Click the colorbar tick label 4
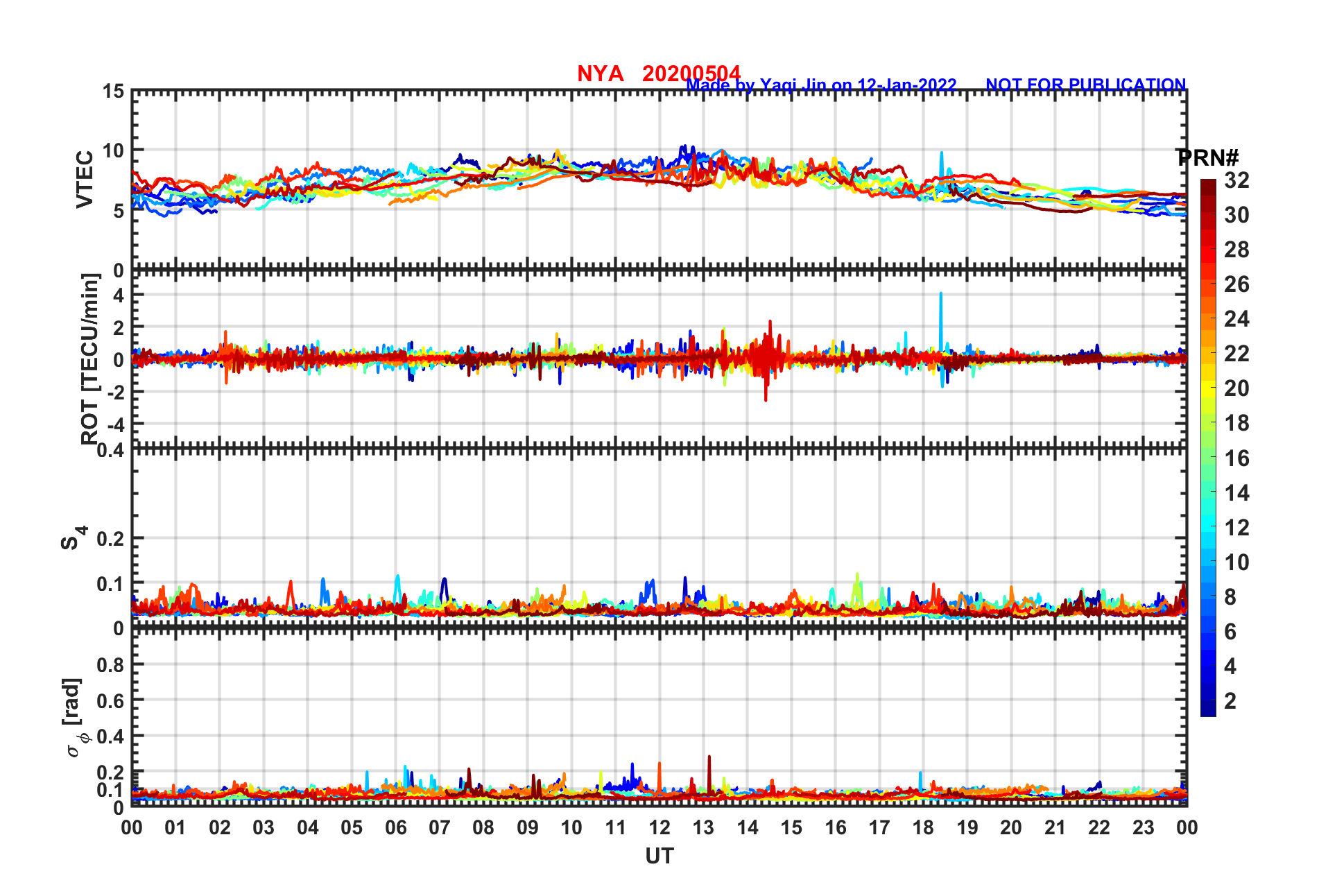 click(1230, 666)
